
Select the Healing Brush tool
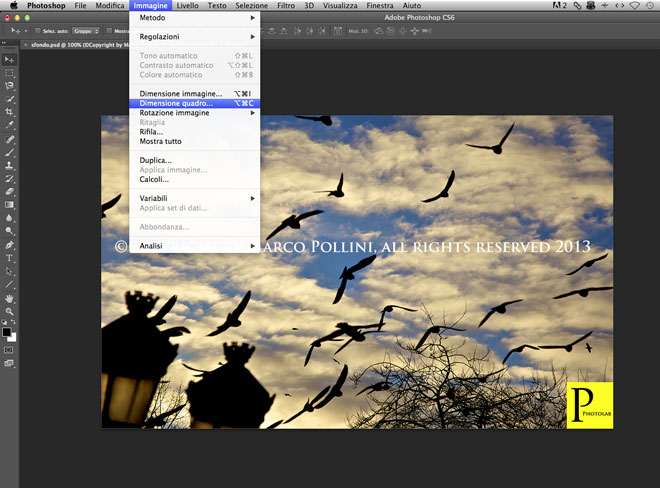point(9,139)
